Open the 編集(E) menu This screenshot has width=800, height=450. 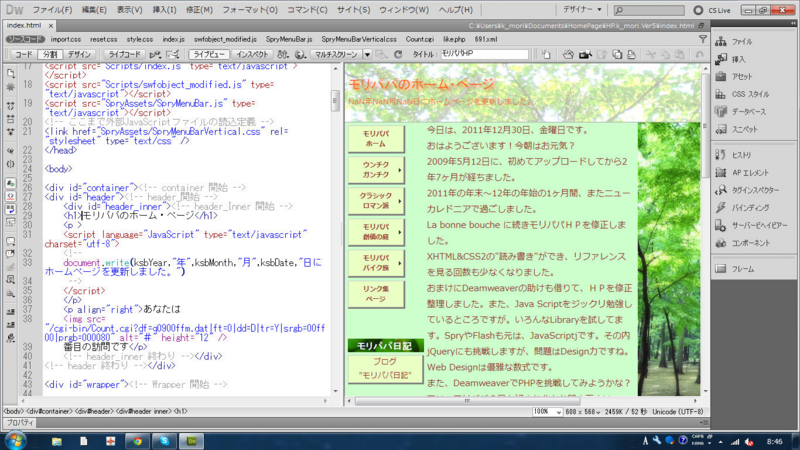pyautogui.click(x=94, y=10)
